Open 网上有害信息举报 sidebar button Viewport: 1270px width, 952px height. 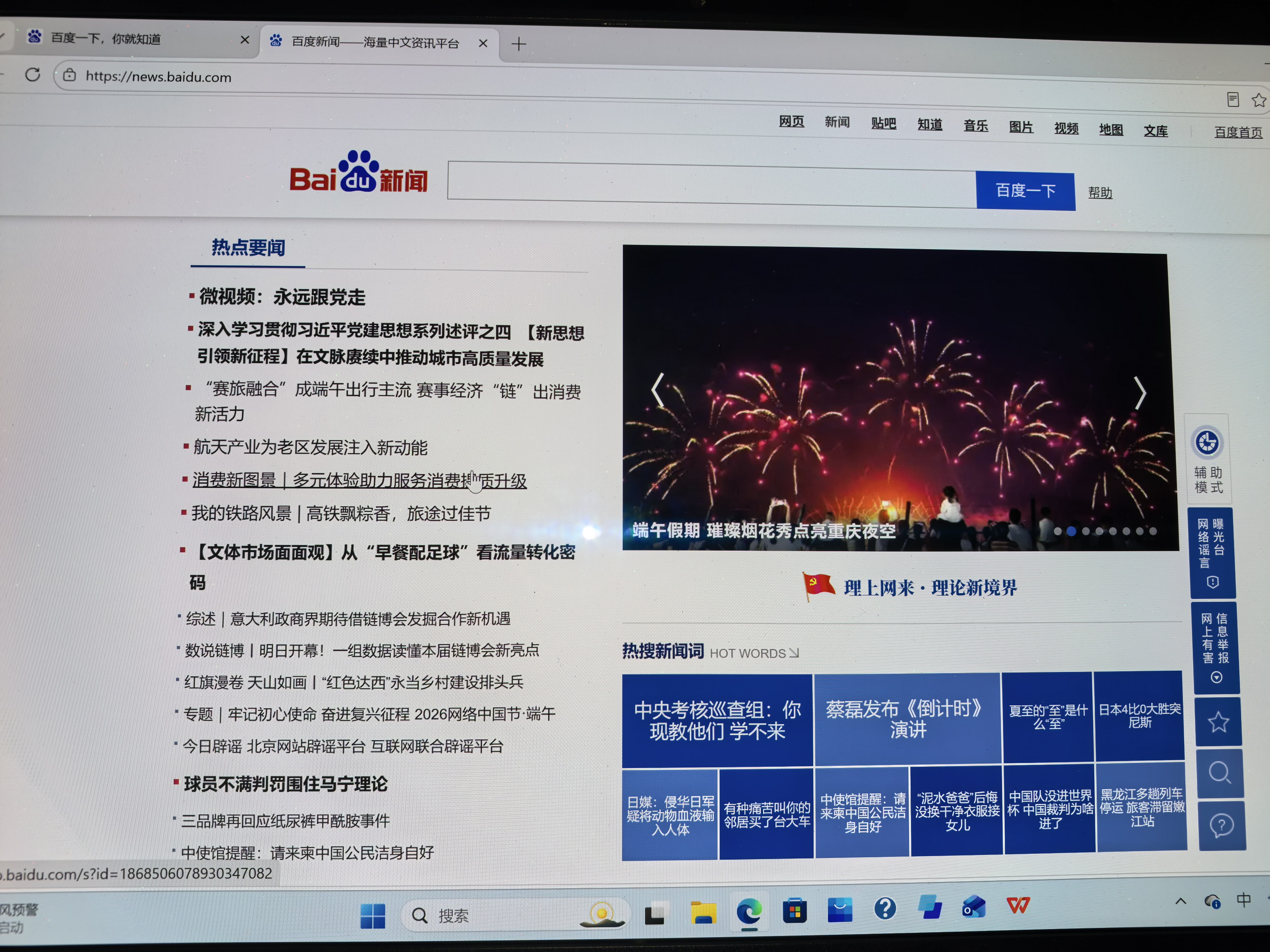coord(1215,648)
